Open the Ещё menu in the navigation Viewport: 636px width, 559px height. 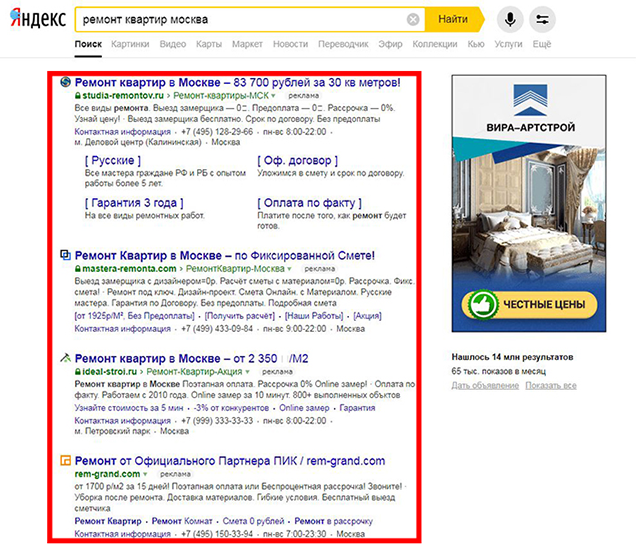pyautogui.click(x=542, y=45)
